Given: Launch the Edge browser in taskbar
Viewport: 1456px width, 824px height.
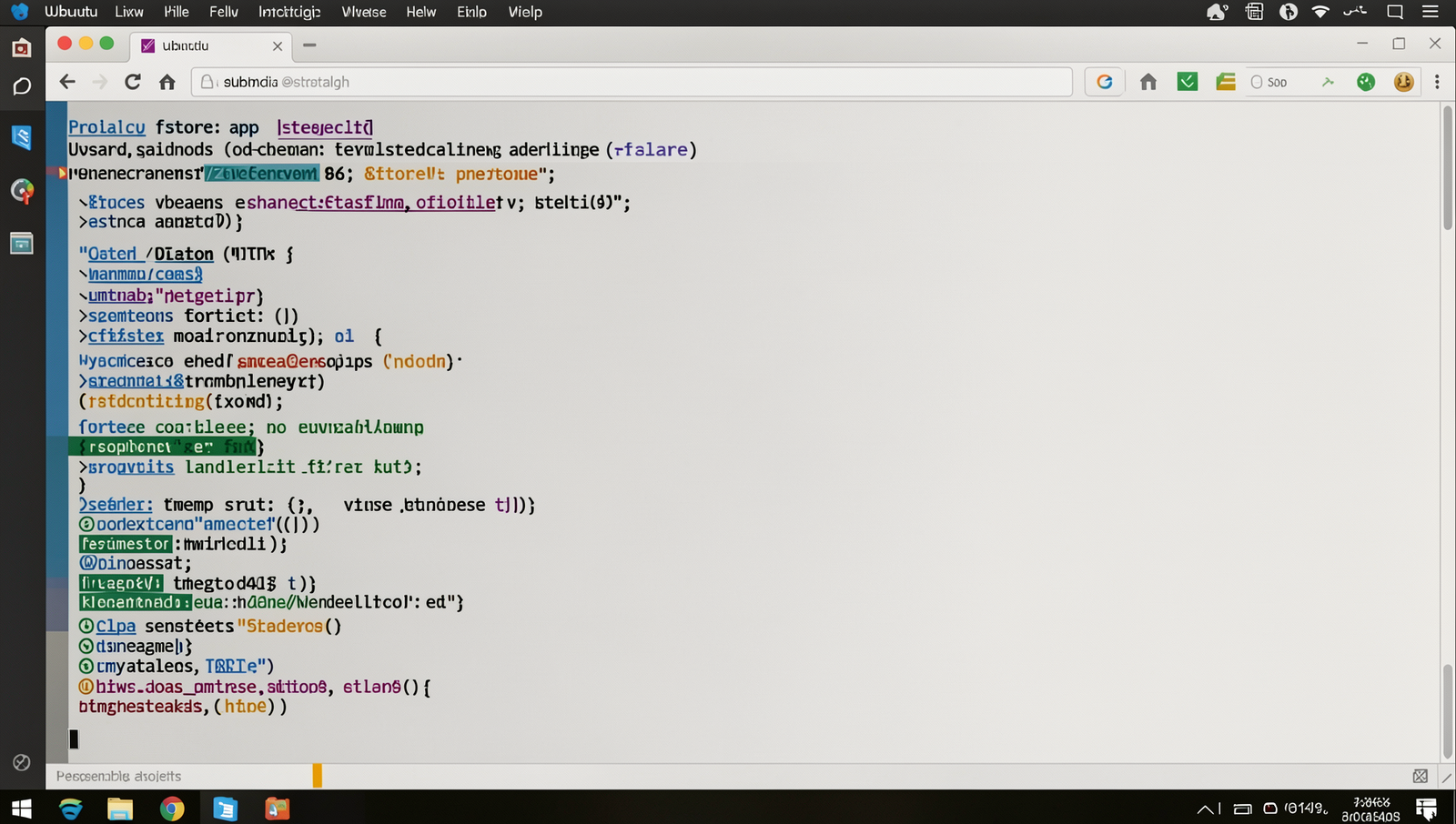Looking at the screenshot, I should point(70,808).
